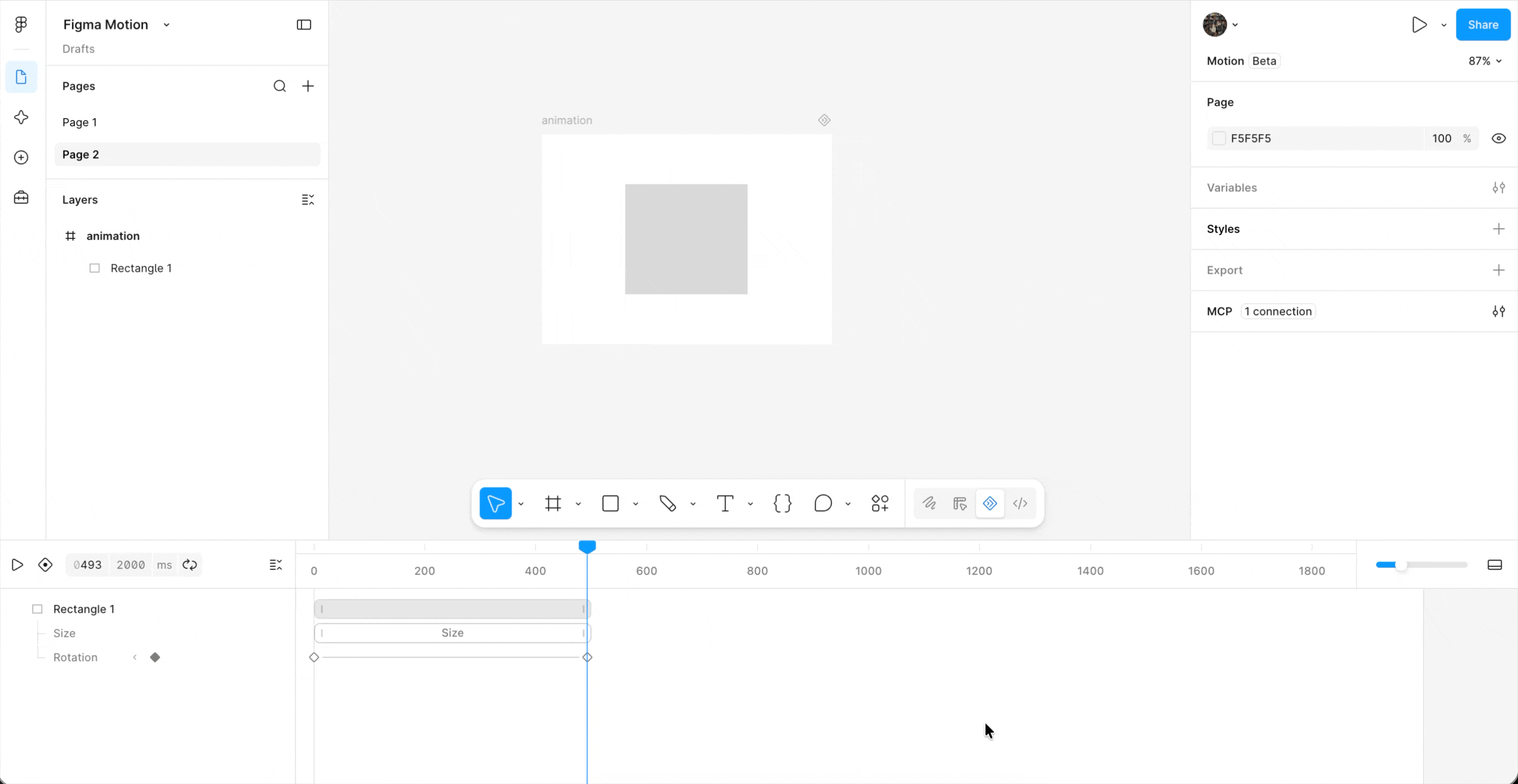
Task: Select the File pages sidebar icon
Action: (21, 77)
